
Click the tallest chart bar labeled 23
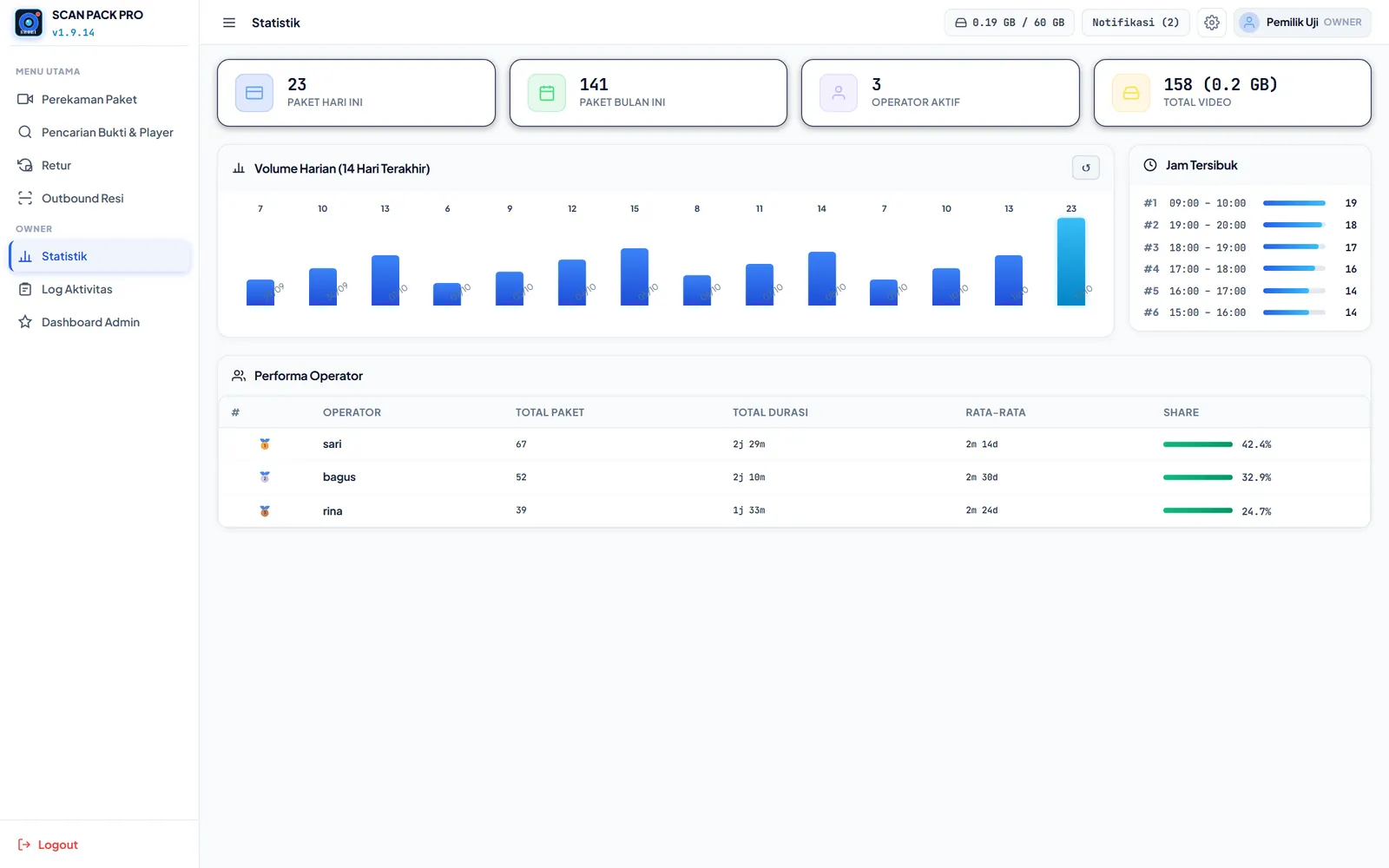(1071, 261)
